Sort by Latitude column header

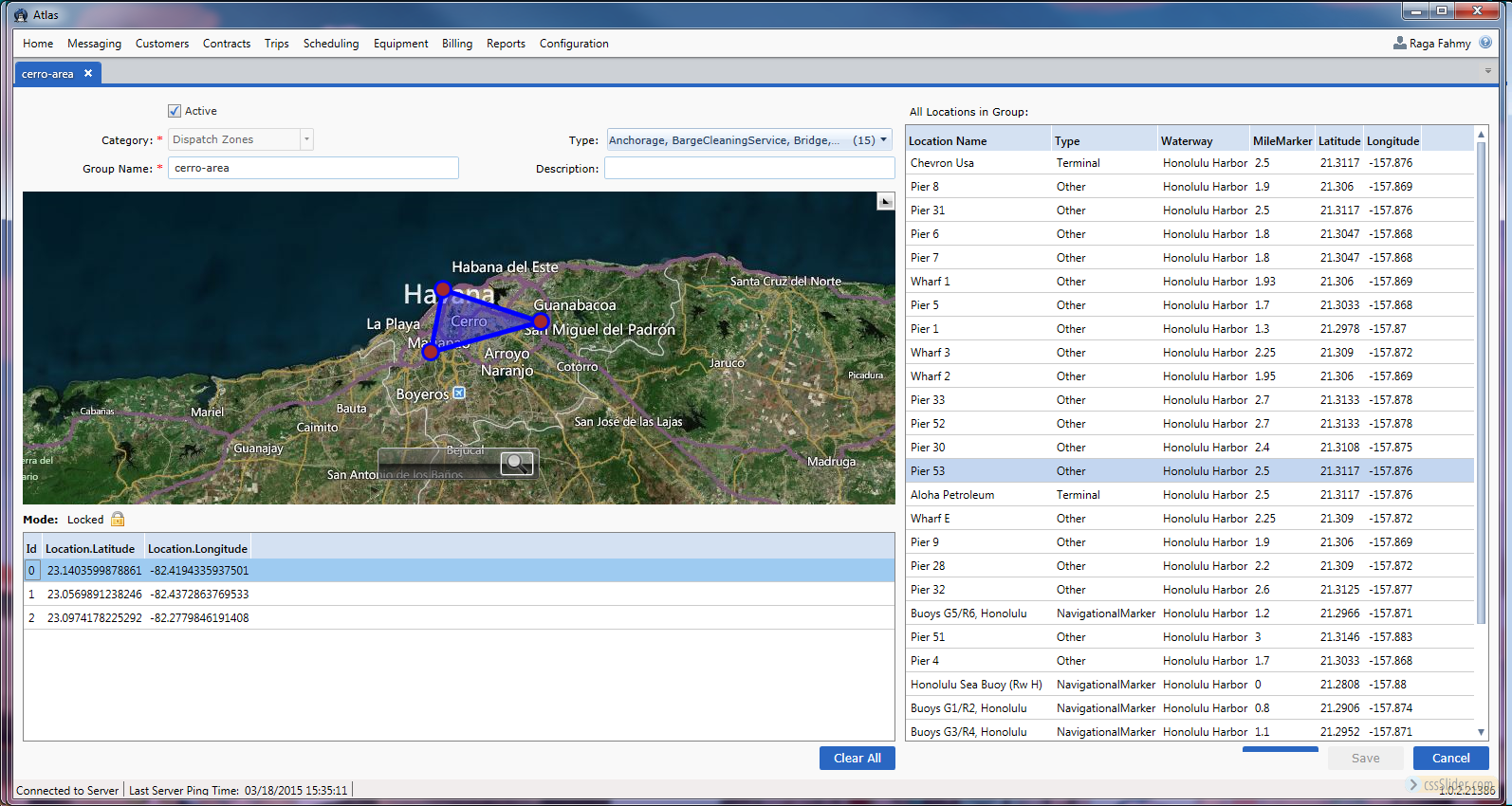(x=1339, y=140)
